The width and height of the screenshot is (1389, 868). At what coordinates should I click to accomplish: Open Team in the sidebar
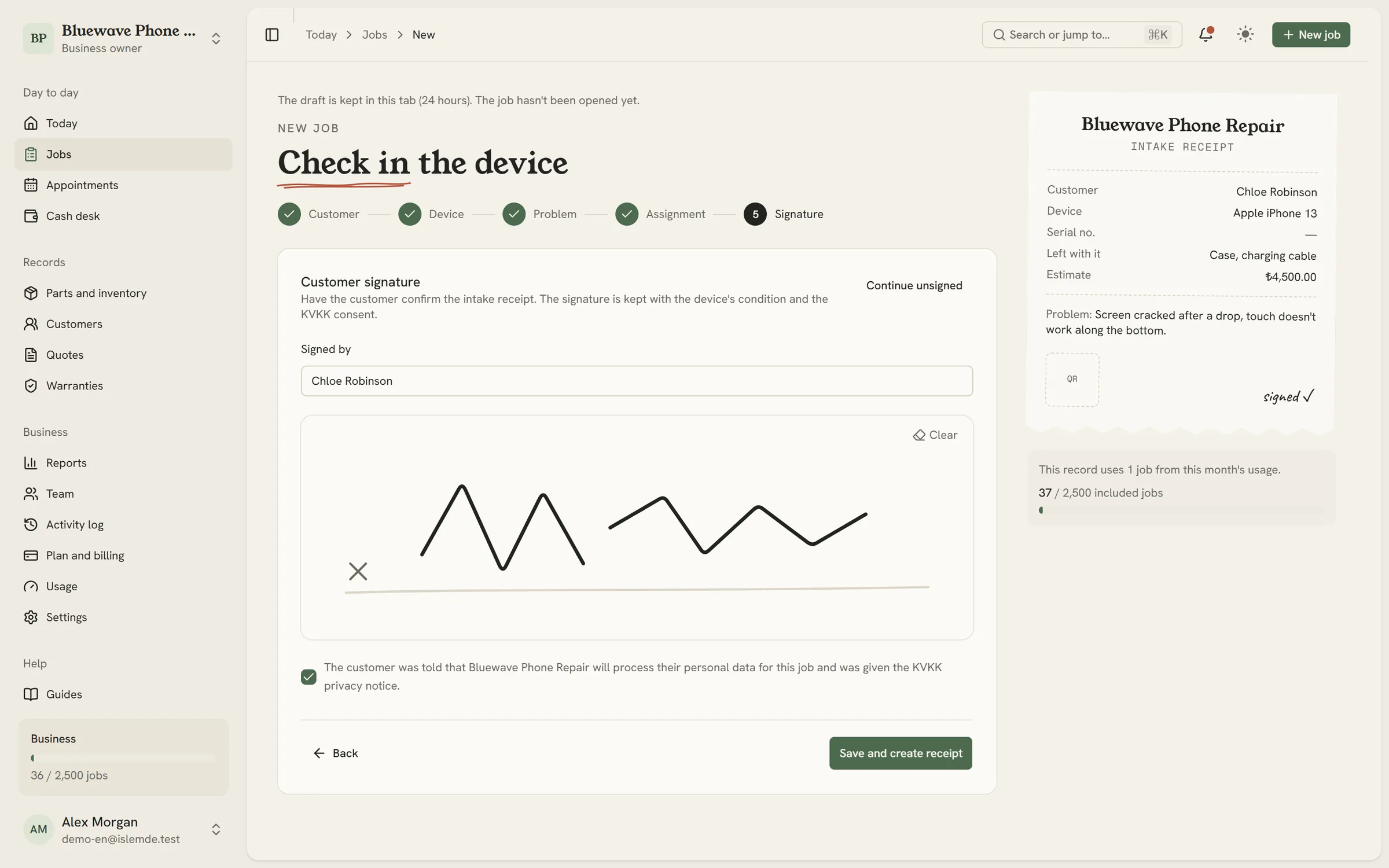click(123, 494)
